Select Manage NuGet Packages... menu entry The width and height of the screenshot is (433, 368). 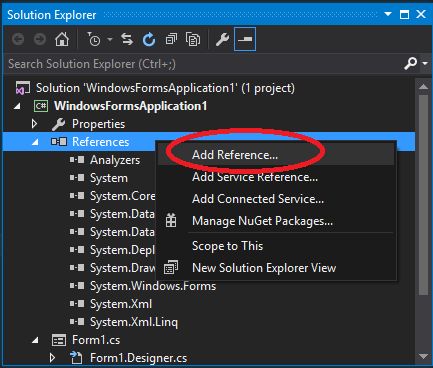click(262, 221)
